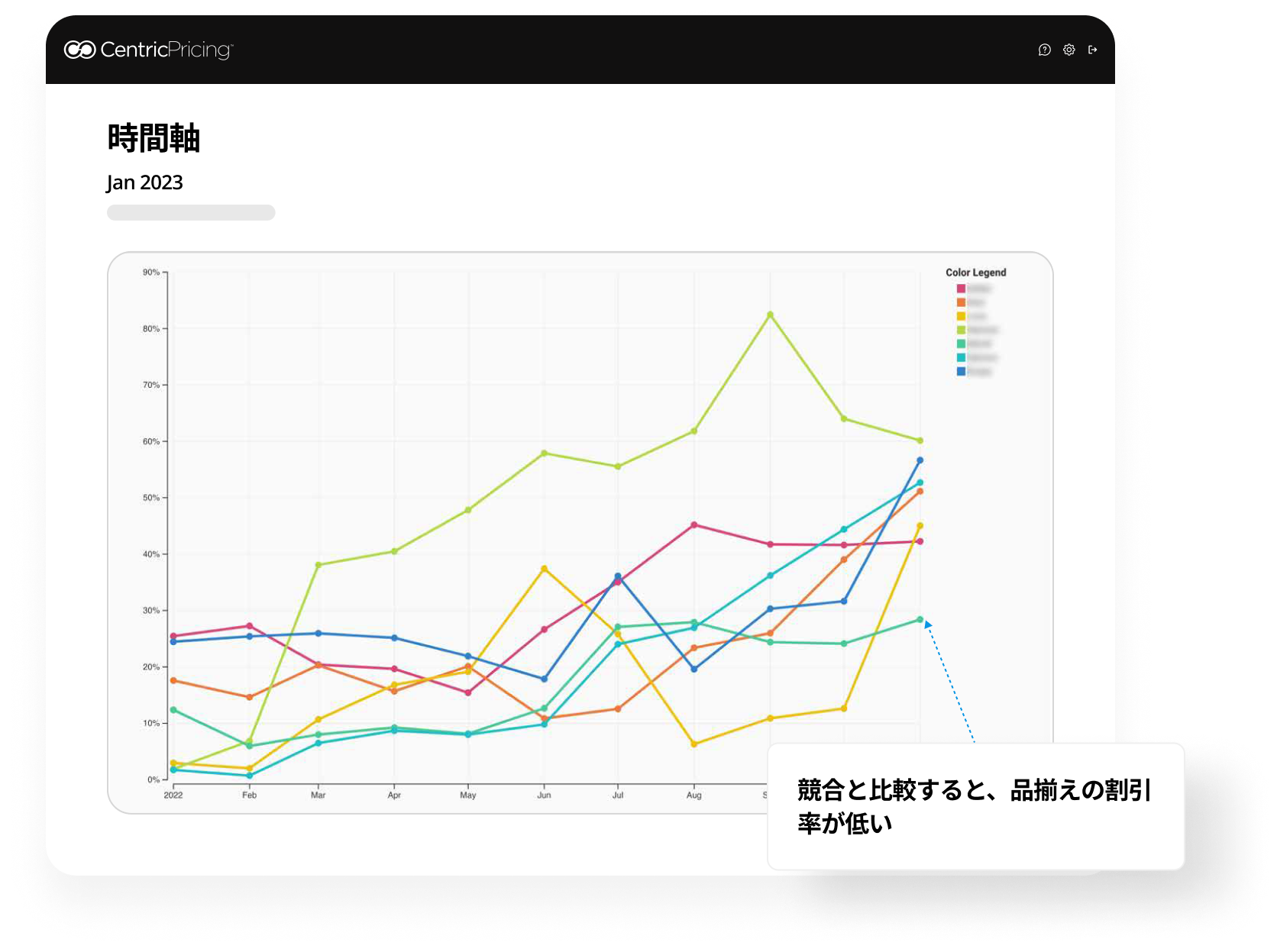Screen dimensions: 1277x952
Task: Click the lime green point above Jun near 58%
Action: (544, 453)
